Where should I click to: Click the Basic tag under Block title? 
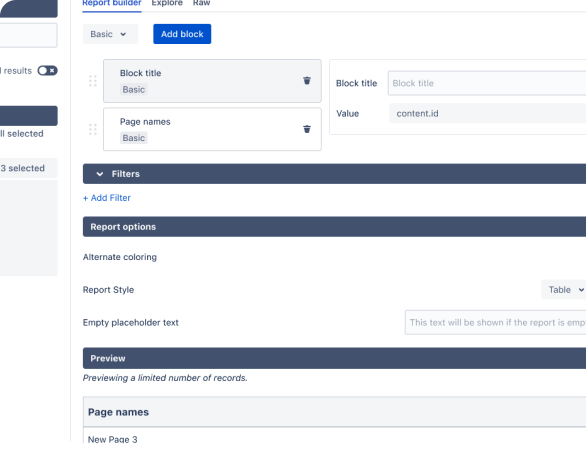pos(134,89)
